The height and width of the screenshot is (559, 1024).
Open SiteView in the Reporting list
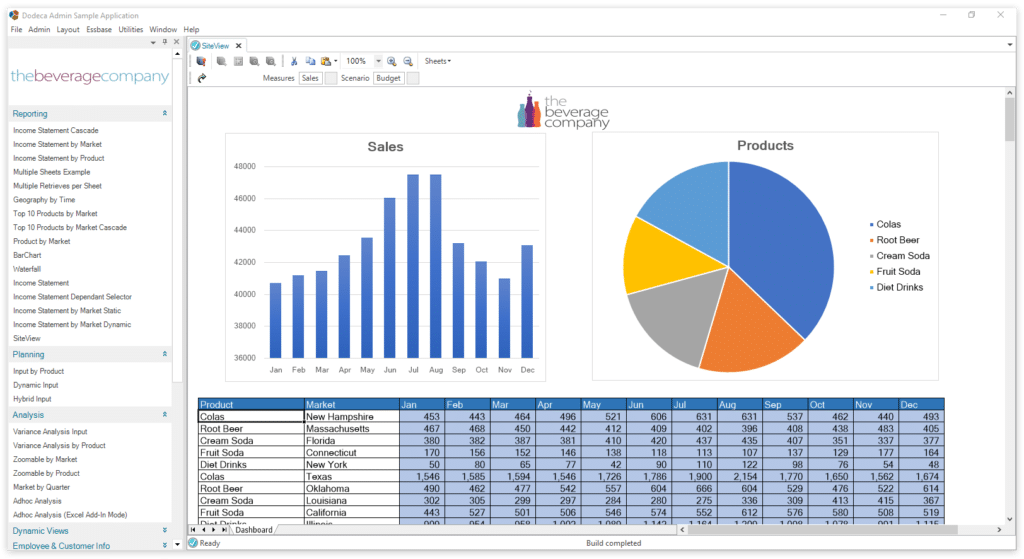pos(27,338)
